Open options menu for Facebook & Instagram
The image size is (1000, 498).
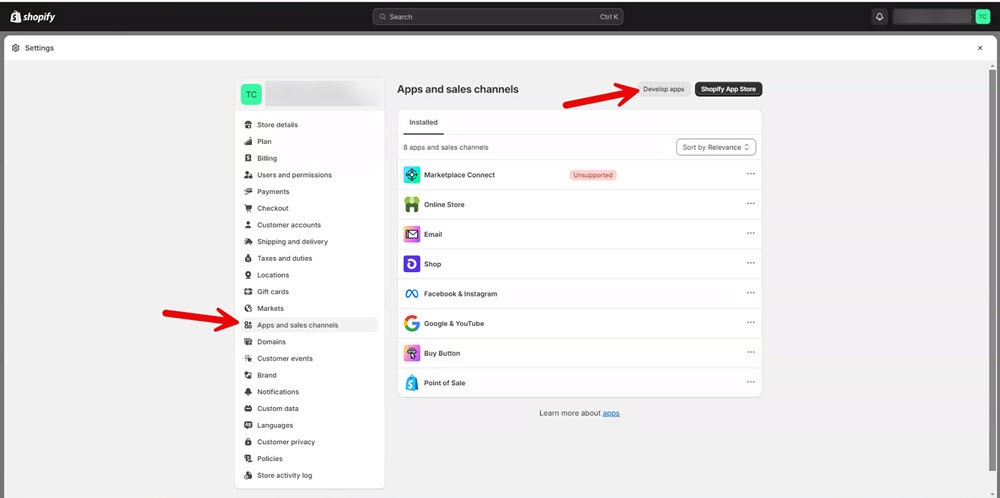click(751, 293)
